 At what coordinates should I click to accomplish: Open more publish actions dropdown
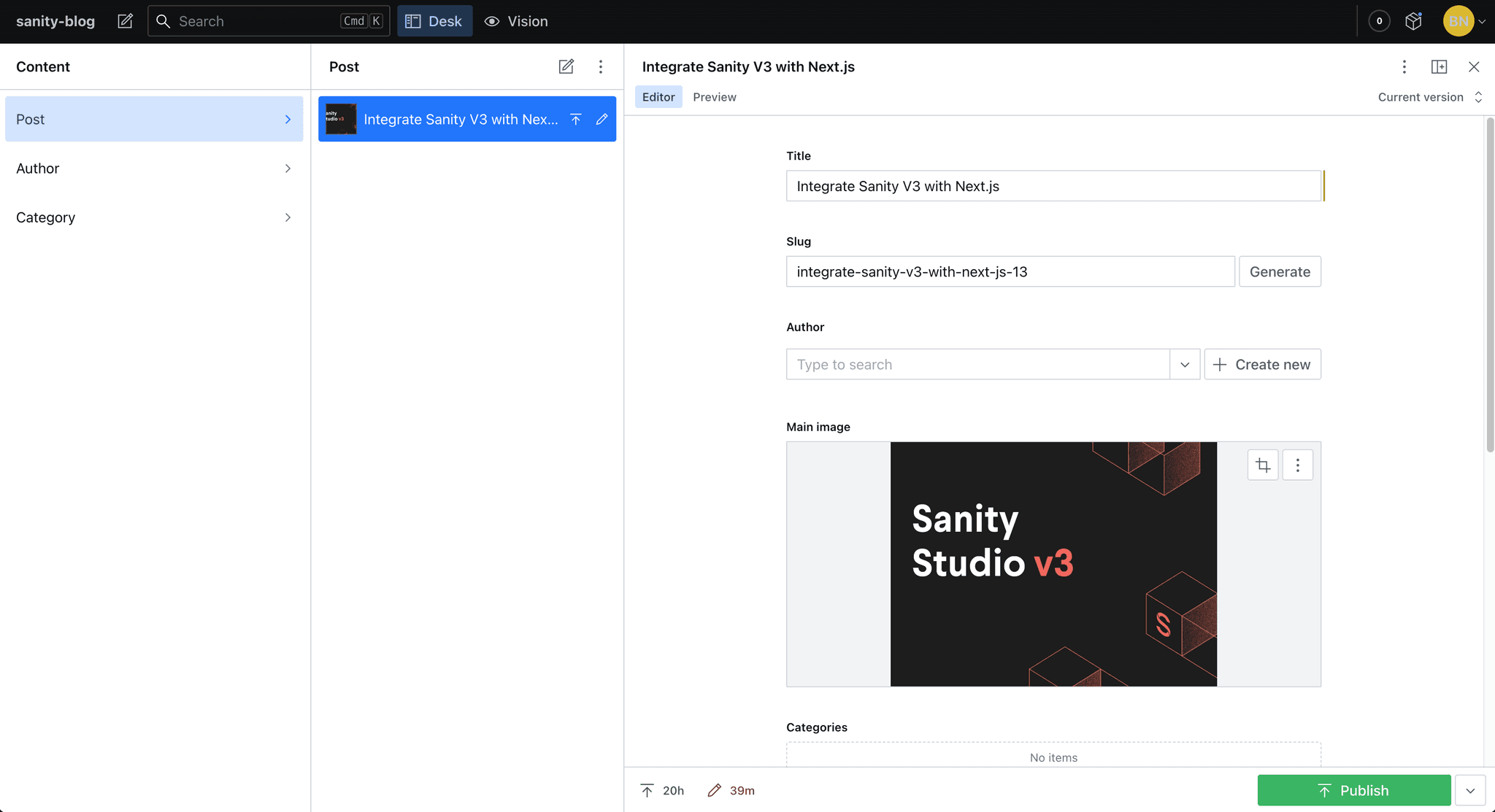[1470, 790]
